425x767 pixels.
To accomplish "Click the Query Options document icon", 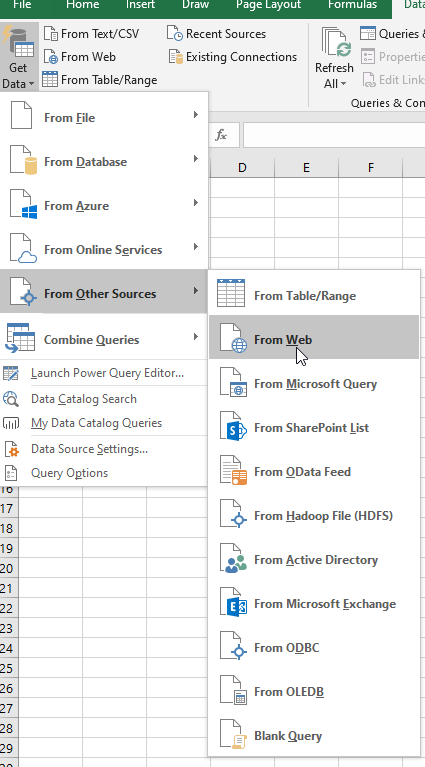I will [x=11, y=473].
